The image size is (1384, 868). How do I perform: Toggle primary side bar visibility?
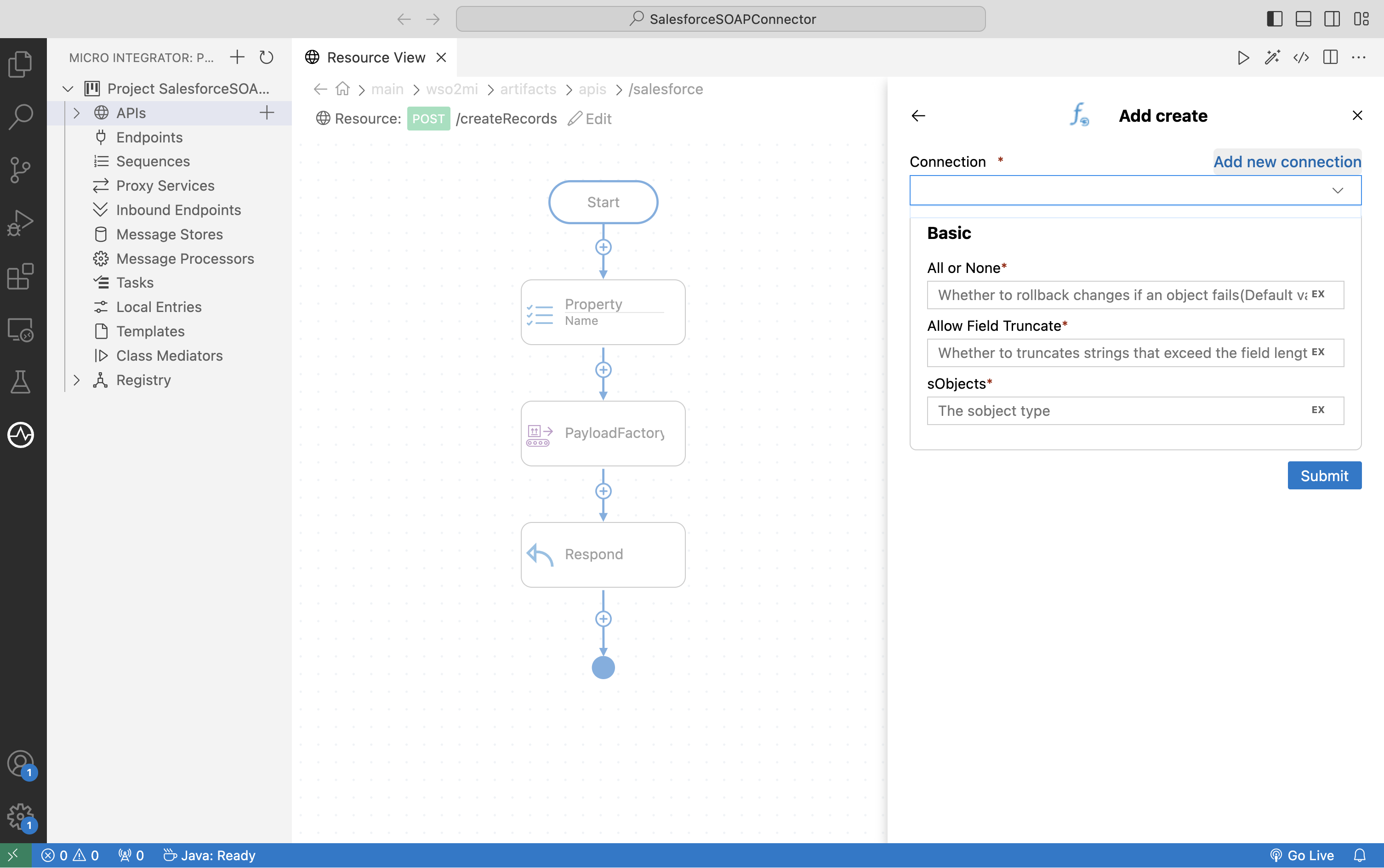1275,19
